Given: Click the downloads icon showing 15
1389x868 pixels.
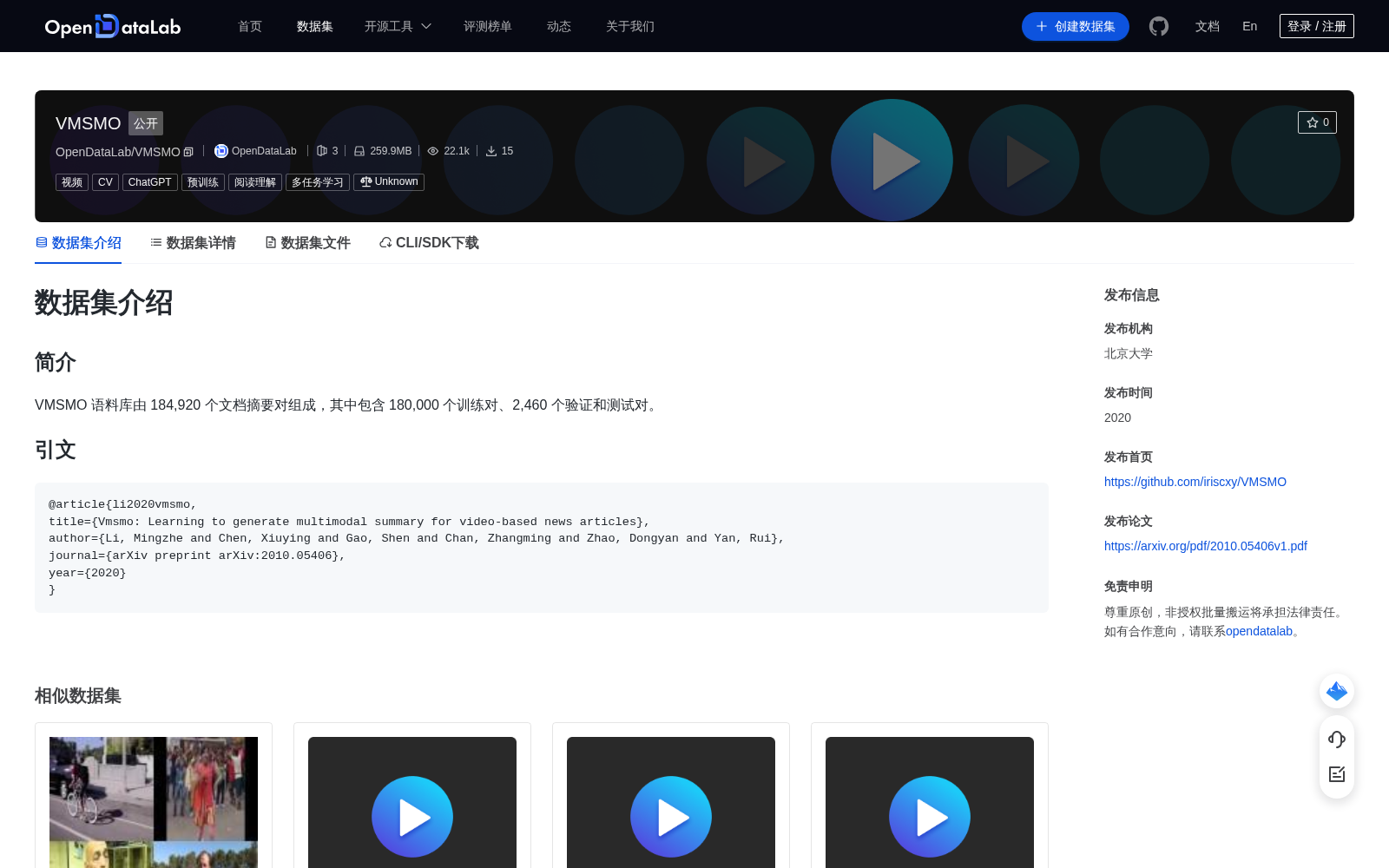Looking at the screenshot, I should (x=491, y=151).
